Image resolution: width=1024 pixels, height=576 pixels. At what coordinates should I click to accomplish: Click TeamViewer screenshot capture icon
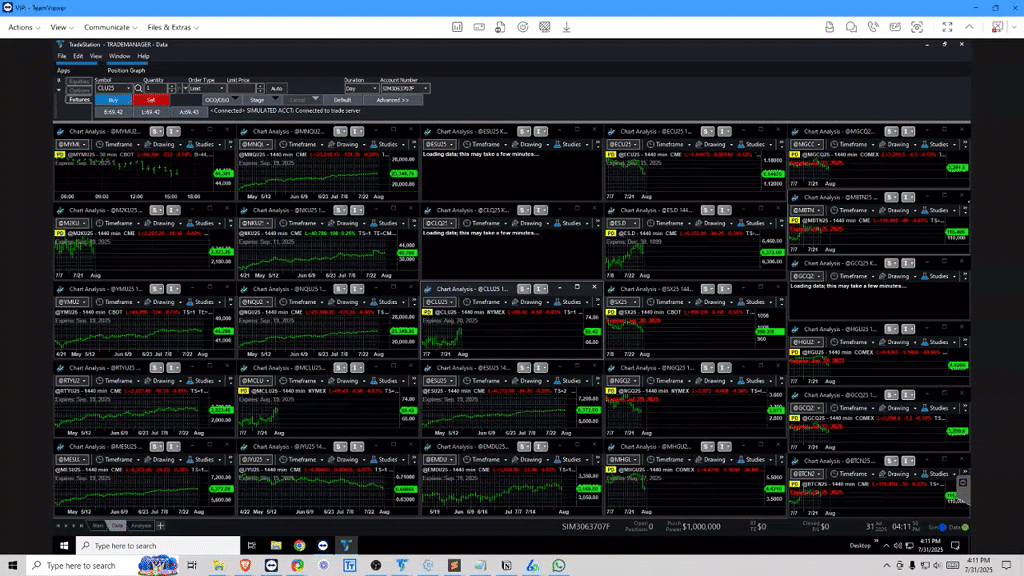(917, 27)
